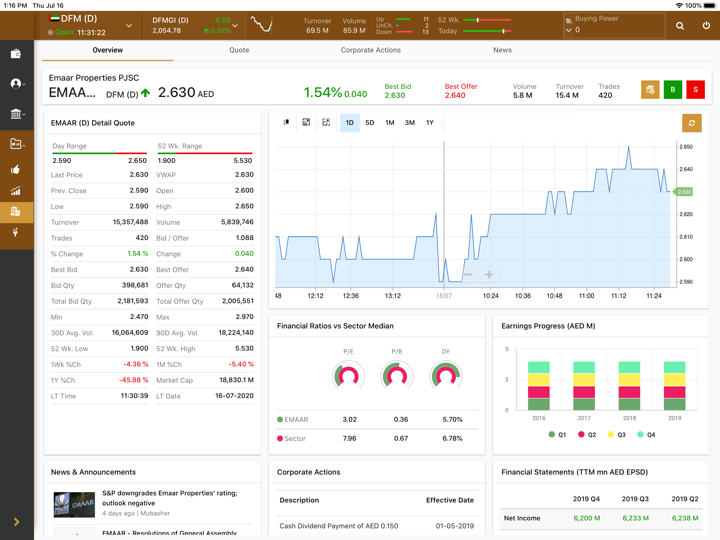Viewport: 720px width, 540px height.
Task: Refresh the price chart
Action: 691,123
